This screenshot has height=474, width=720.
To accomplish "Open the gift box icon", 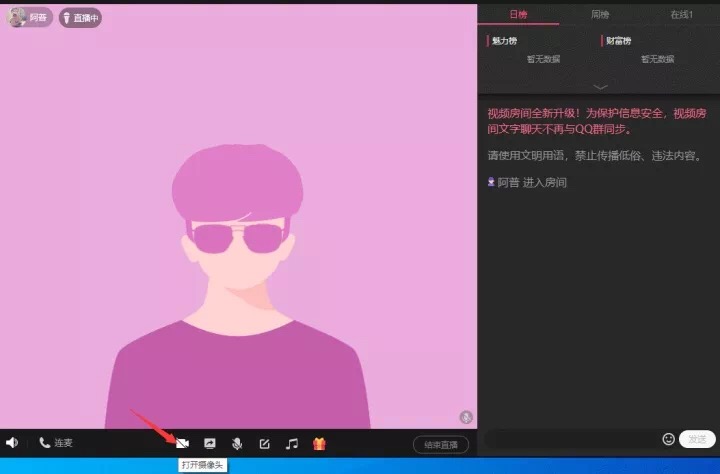I will coord(320,443).
